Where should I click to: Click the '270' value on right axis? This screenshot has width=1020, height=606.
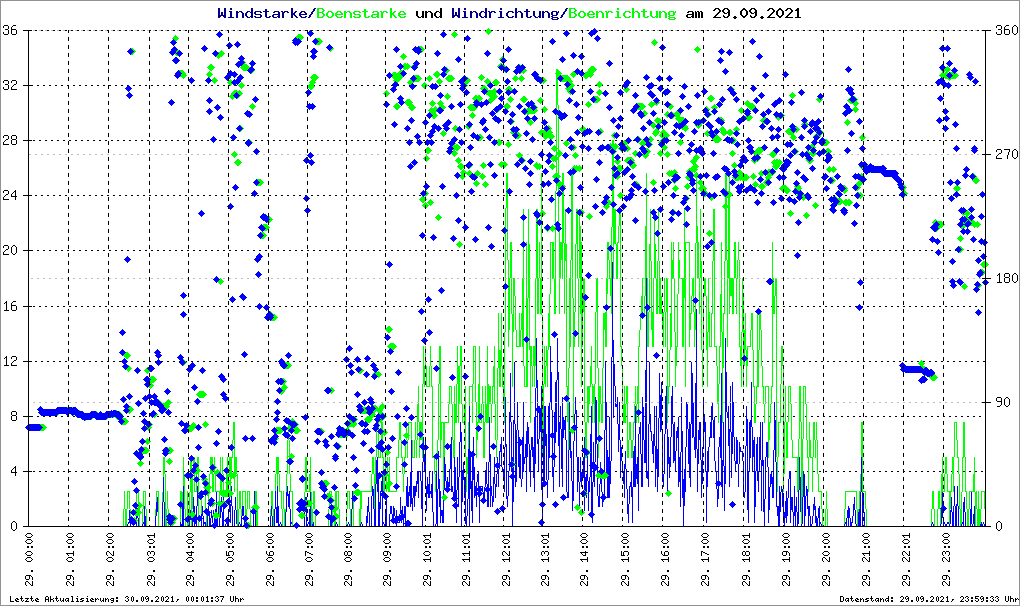[x=1004, y=155]
